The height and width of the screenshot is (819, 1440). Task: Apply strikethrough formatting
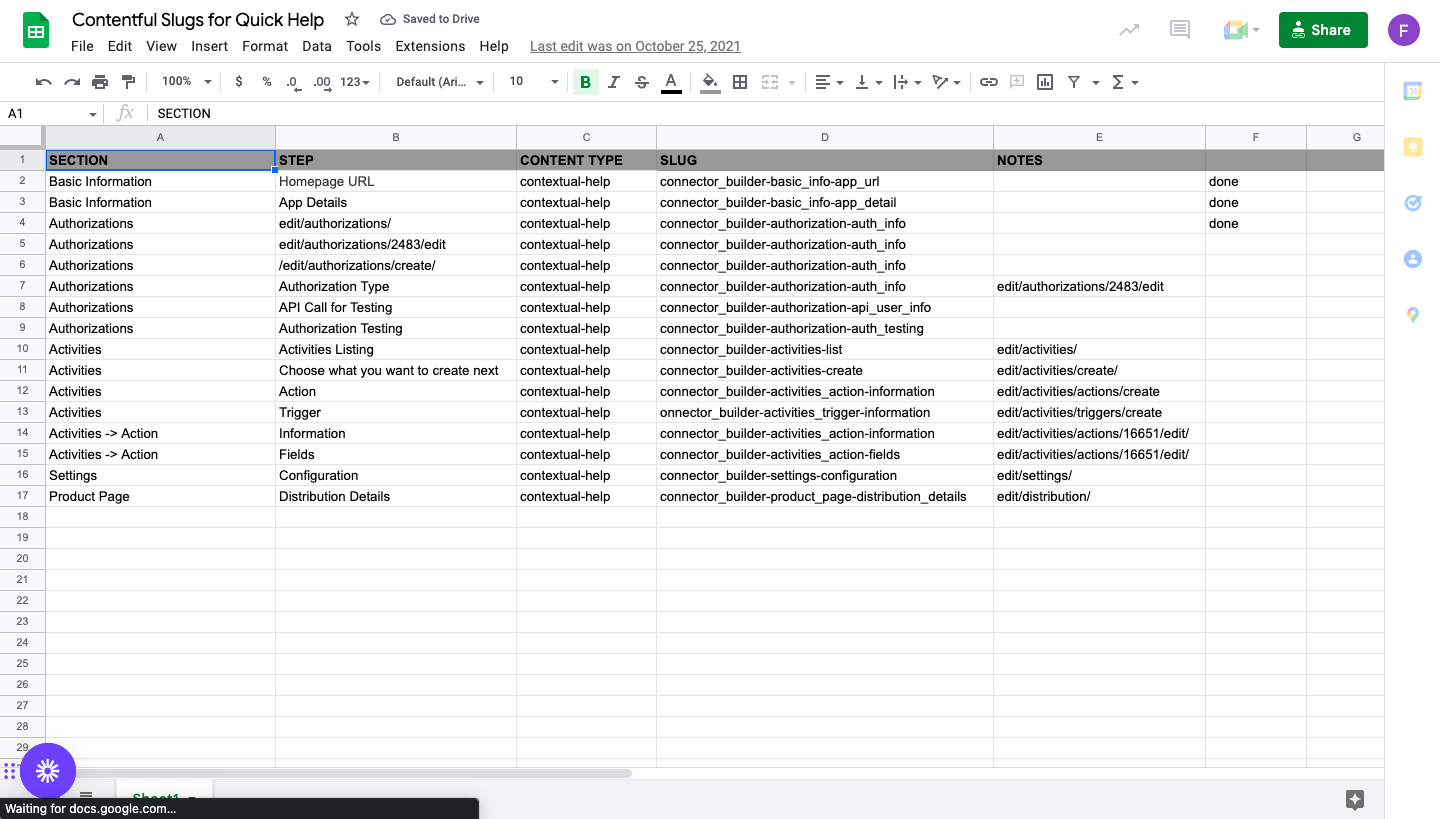(642, 82)
